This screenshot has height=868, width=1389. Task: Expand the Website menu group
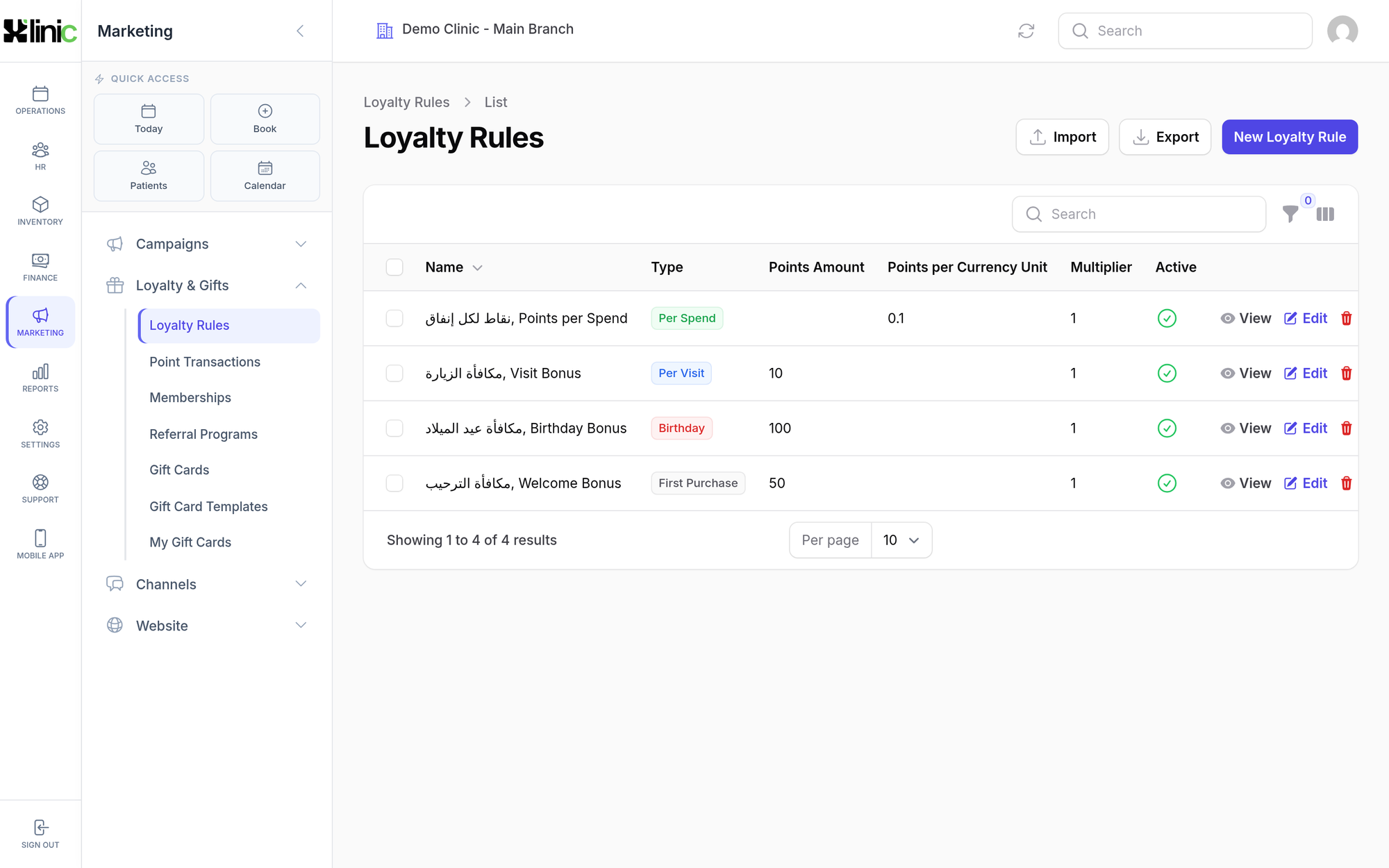click(206, 626)
